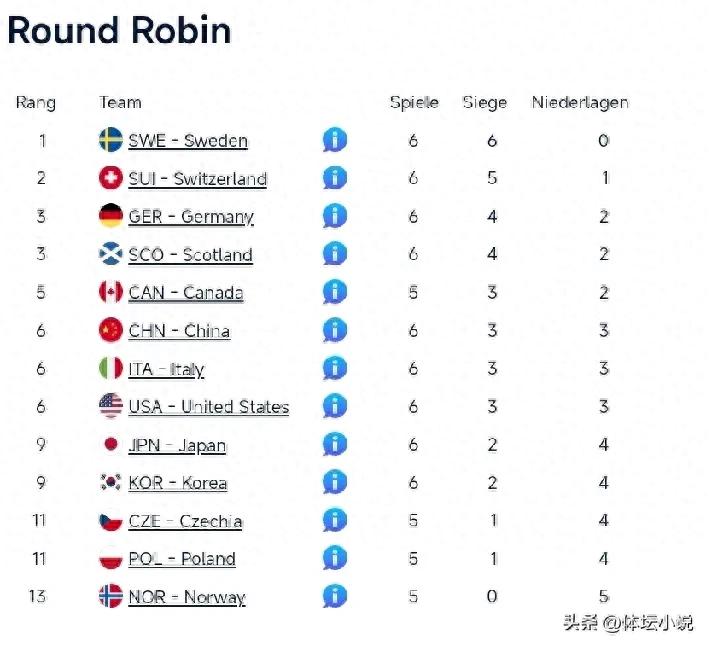The width and height of the screenshot is (709, 647).
Task: Open China's info bubble icon
Action: (x=335, y=330)
